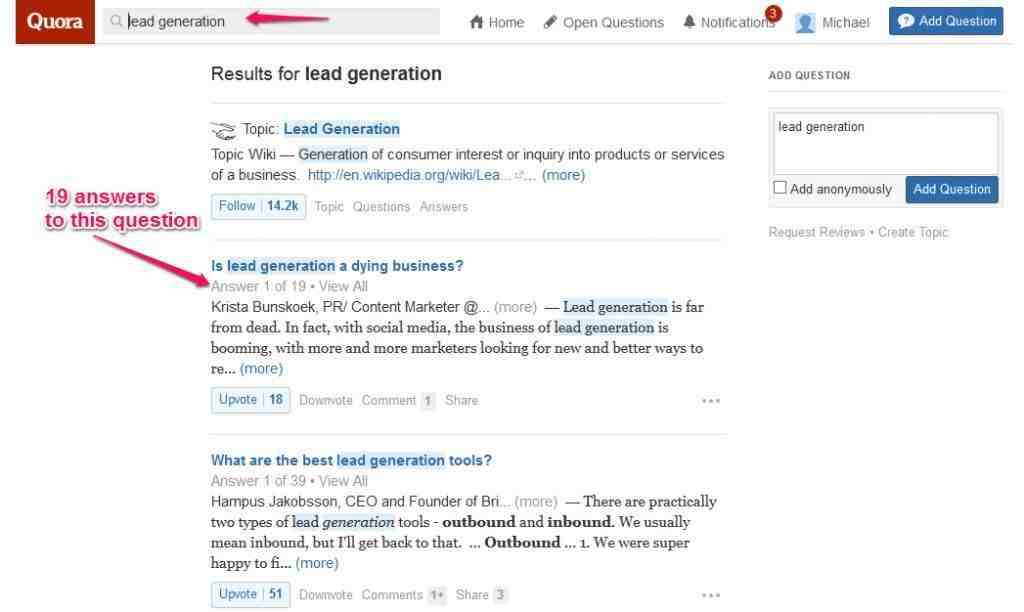Switch to the topic's Questions tab
The width and height of the screenshot is (1024, 612).
381,206
